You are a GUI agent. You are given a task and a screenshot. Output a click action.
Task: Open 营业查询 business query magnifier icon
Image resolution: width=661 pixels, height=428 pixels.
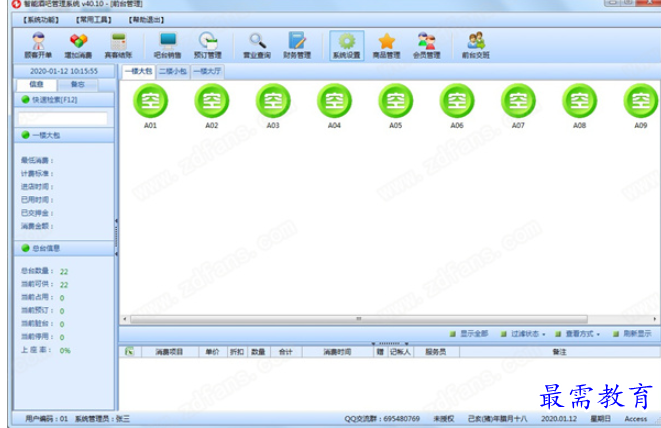(257, 46)
